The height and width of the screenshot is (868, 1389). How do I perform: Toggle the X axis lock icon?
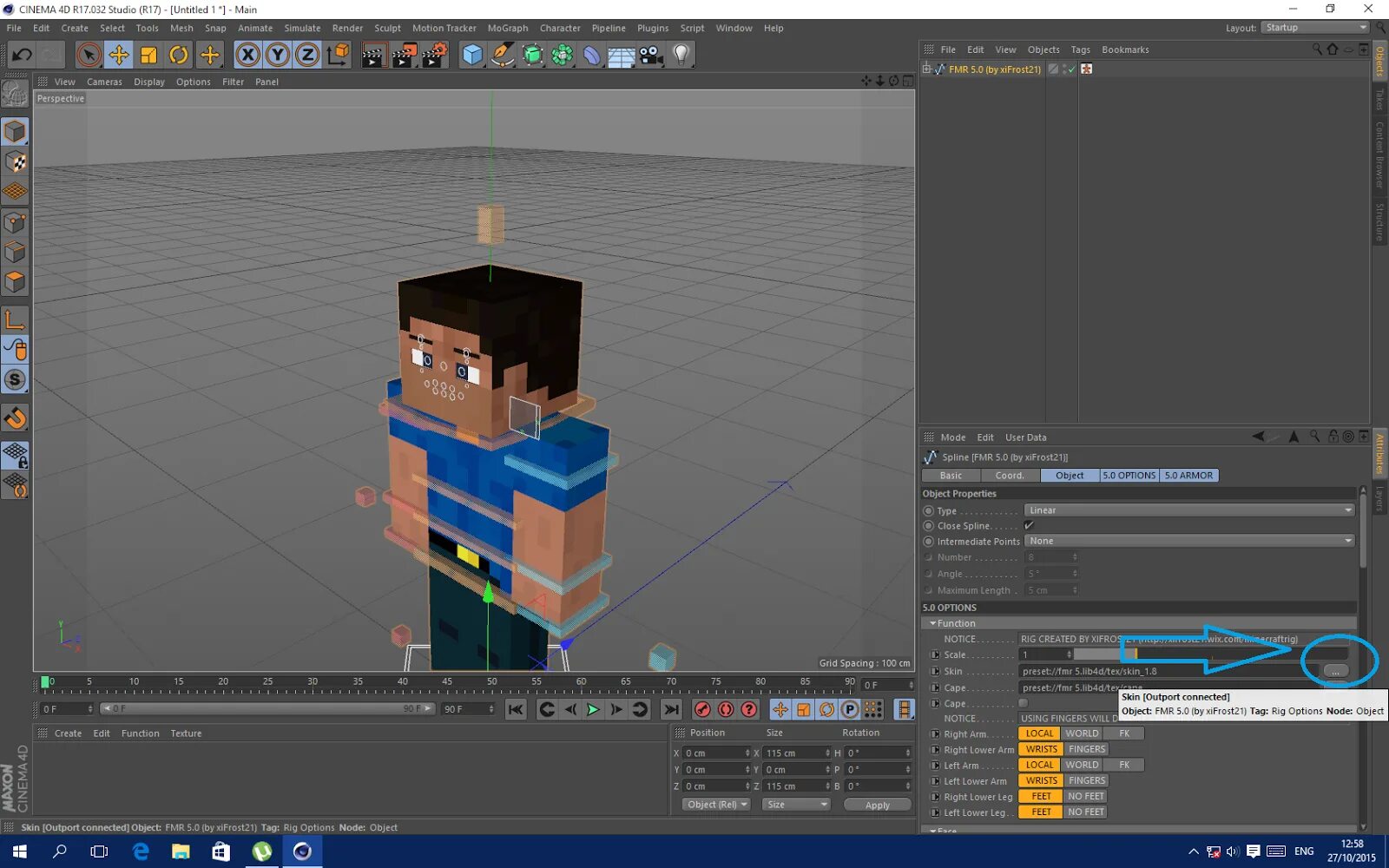[x=247, y=56]
